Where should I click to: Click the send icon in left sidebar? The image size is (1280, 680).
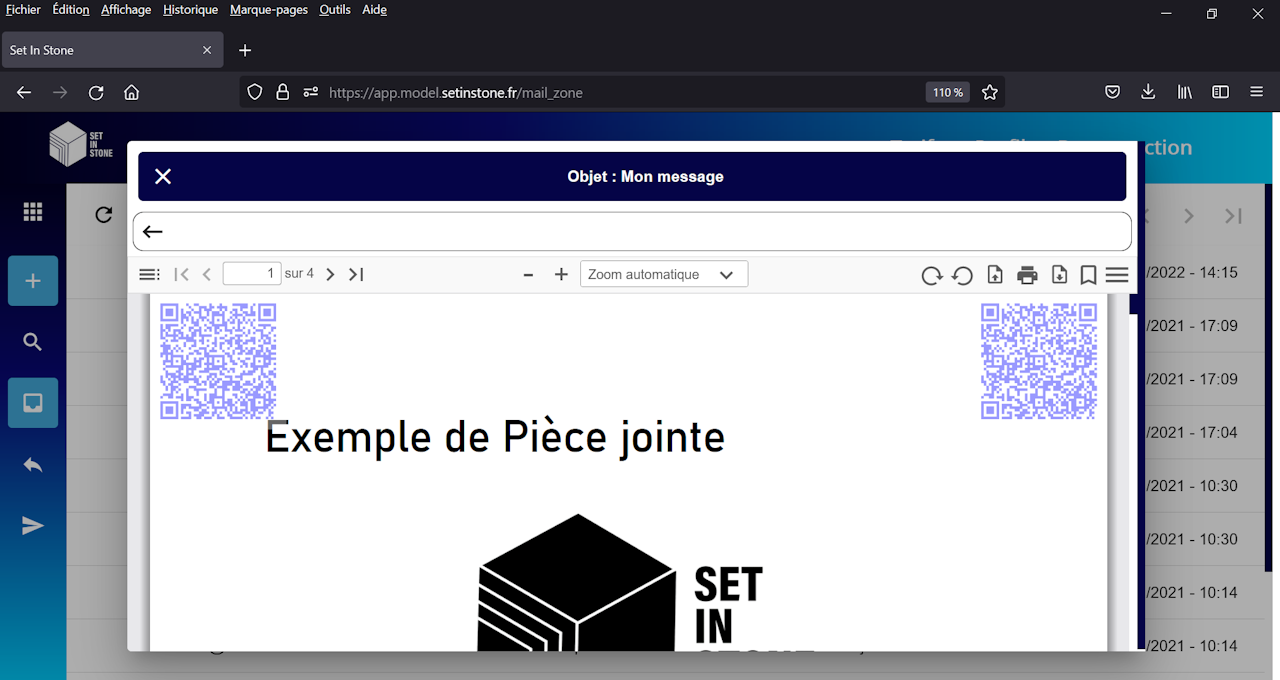pyautogui.click(x=33, y=526)
